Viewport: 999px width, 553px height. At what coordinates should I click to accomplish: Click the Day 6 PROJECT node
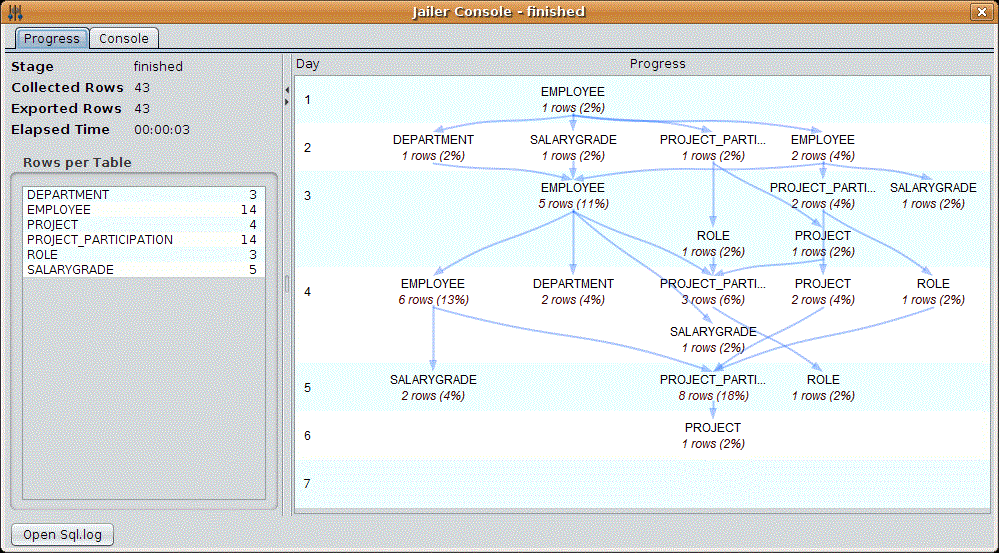713,435
